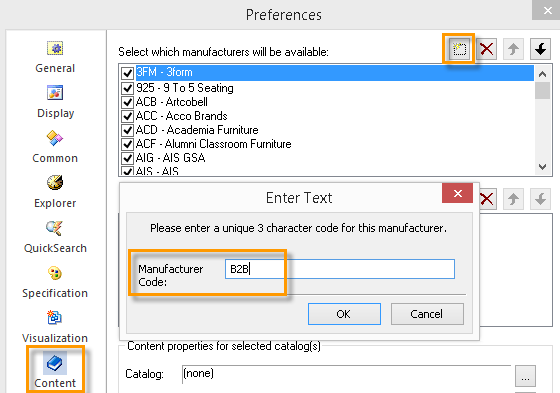
Task: Open the Common preferences section
Action: pos(55,147)
